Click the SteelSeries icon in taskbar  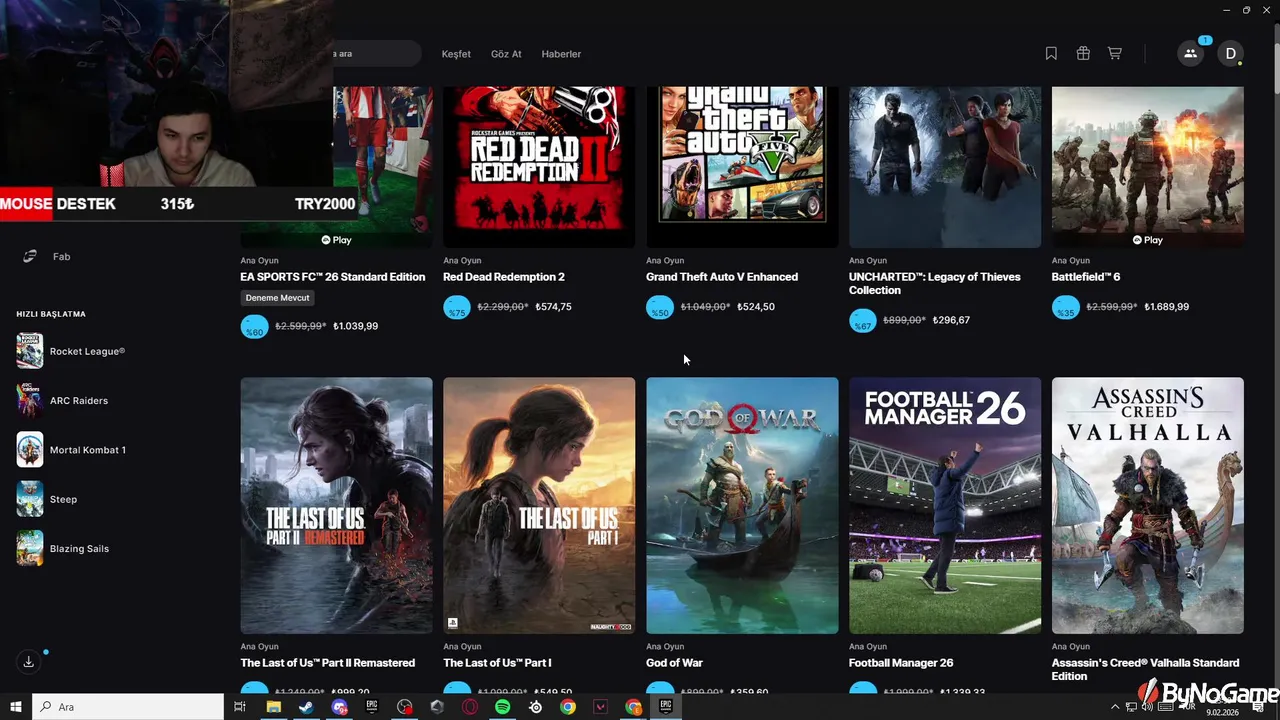[536, 707]
